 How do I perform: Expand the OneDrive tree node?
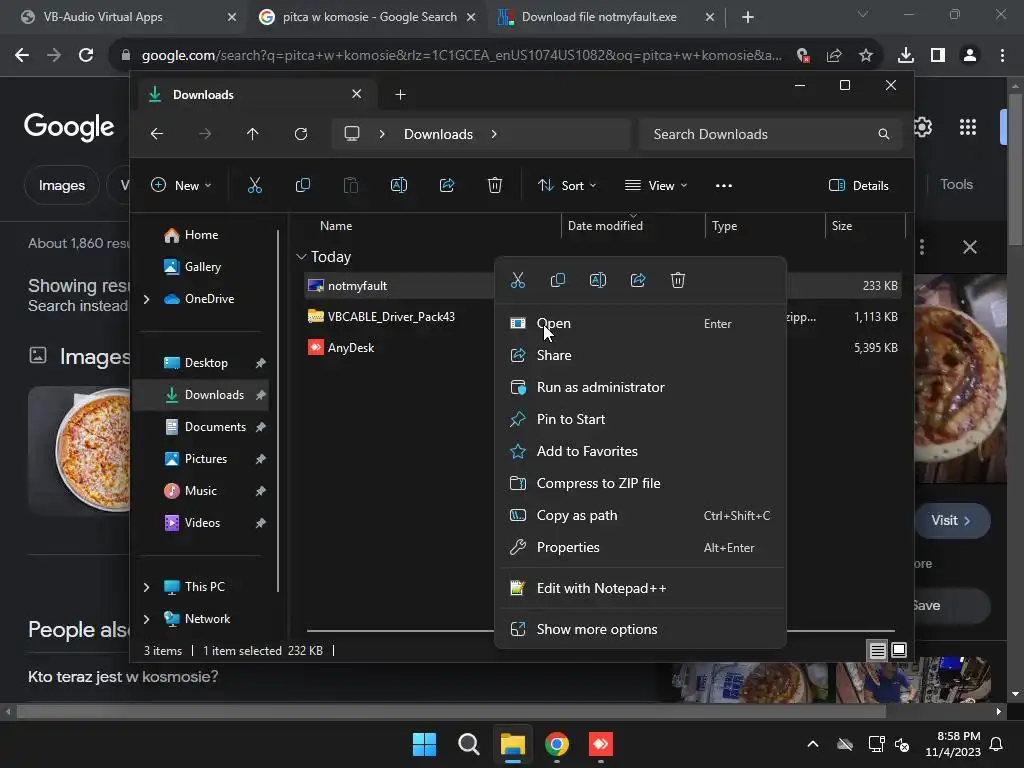click(146, 299)
